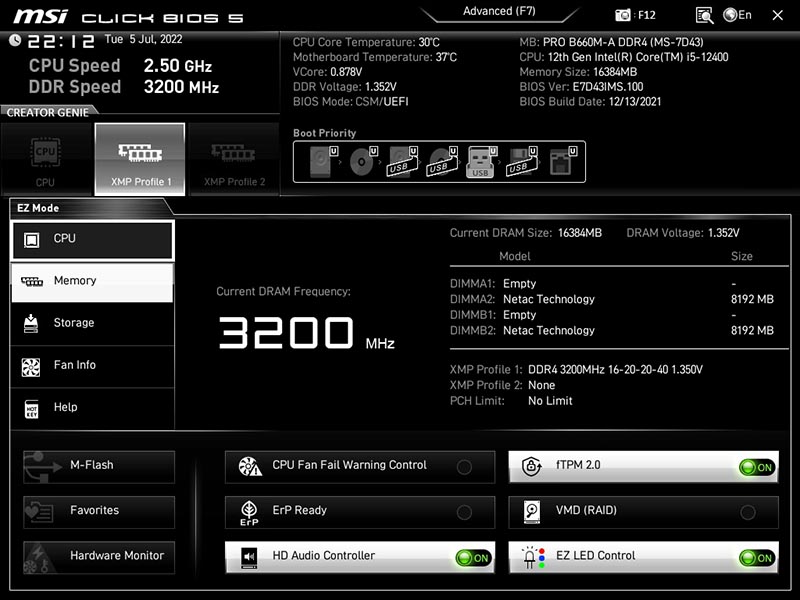This screenshot has width=800, height=600.
Task: Select the CPU tile under Creator Genie
Action: point(46,159)
